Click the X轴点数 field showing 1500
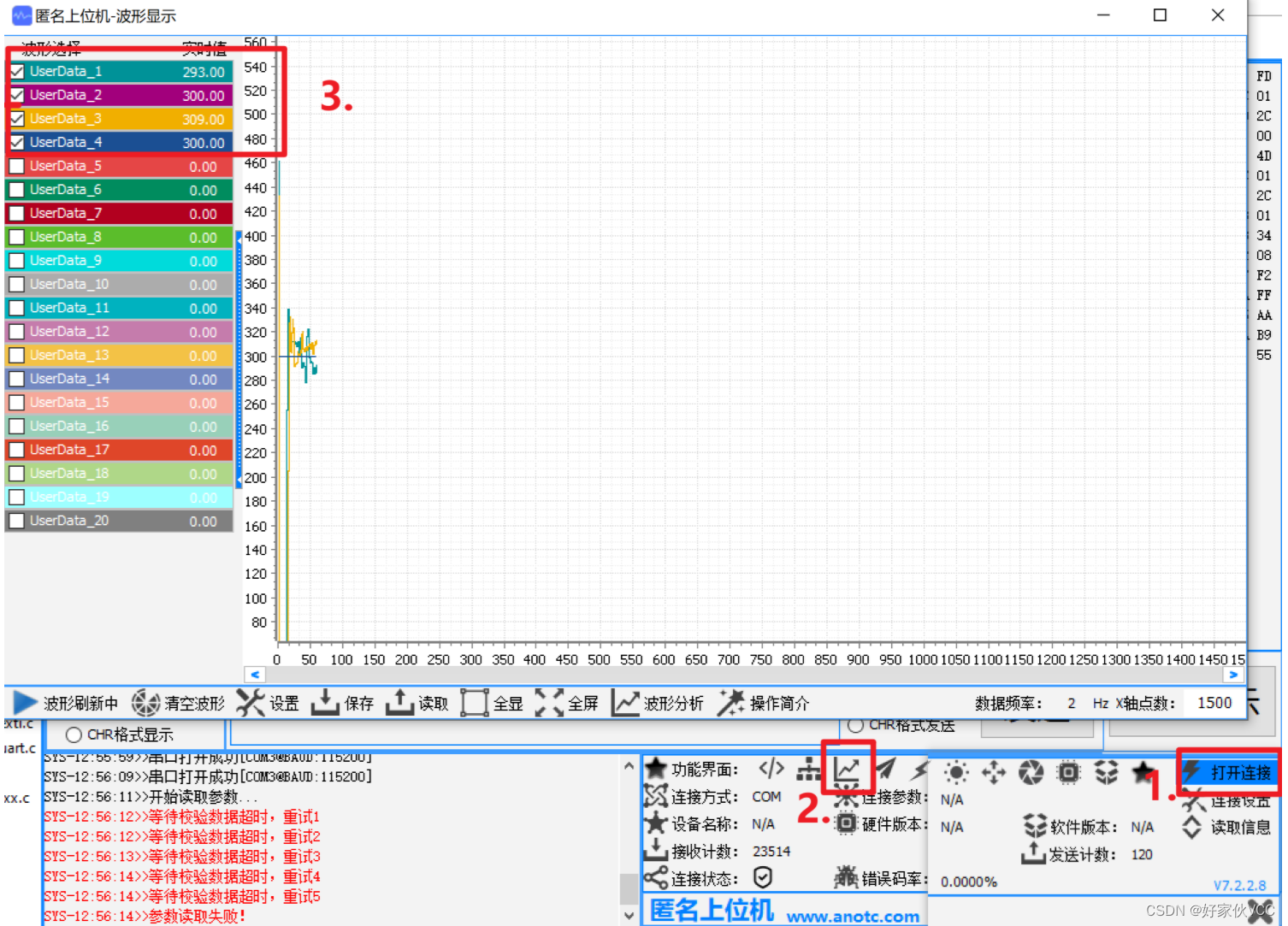Image resolution: width=1288 pixels, height=926 pixels. pyautogui.click(x=1214, y=703)
